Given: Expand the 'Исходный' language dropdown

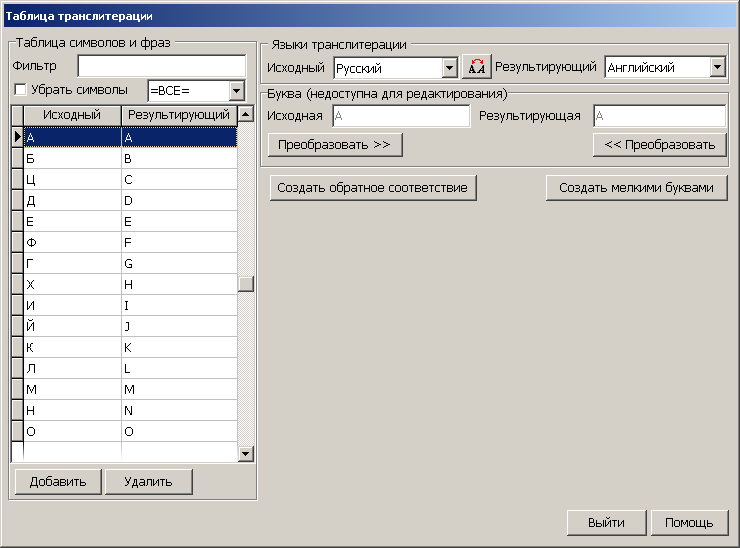Looking at the screenshot, I should pyautogui.click(x=449, y=68).
